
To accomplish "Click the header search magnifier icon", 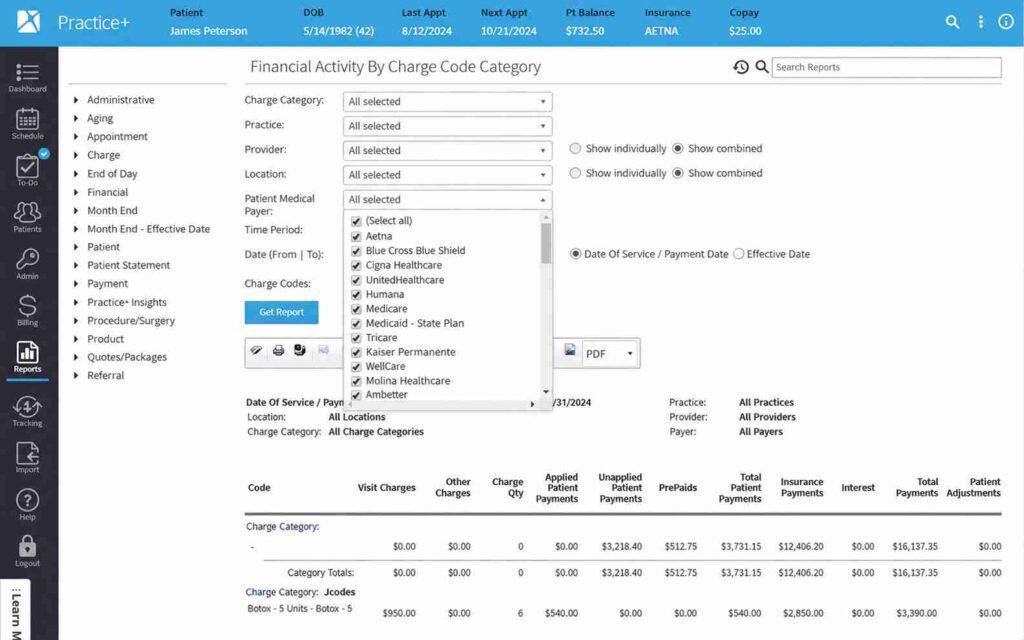I will (x=953, y=22).
